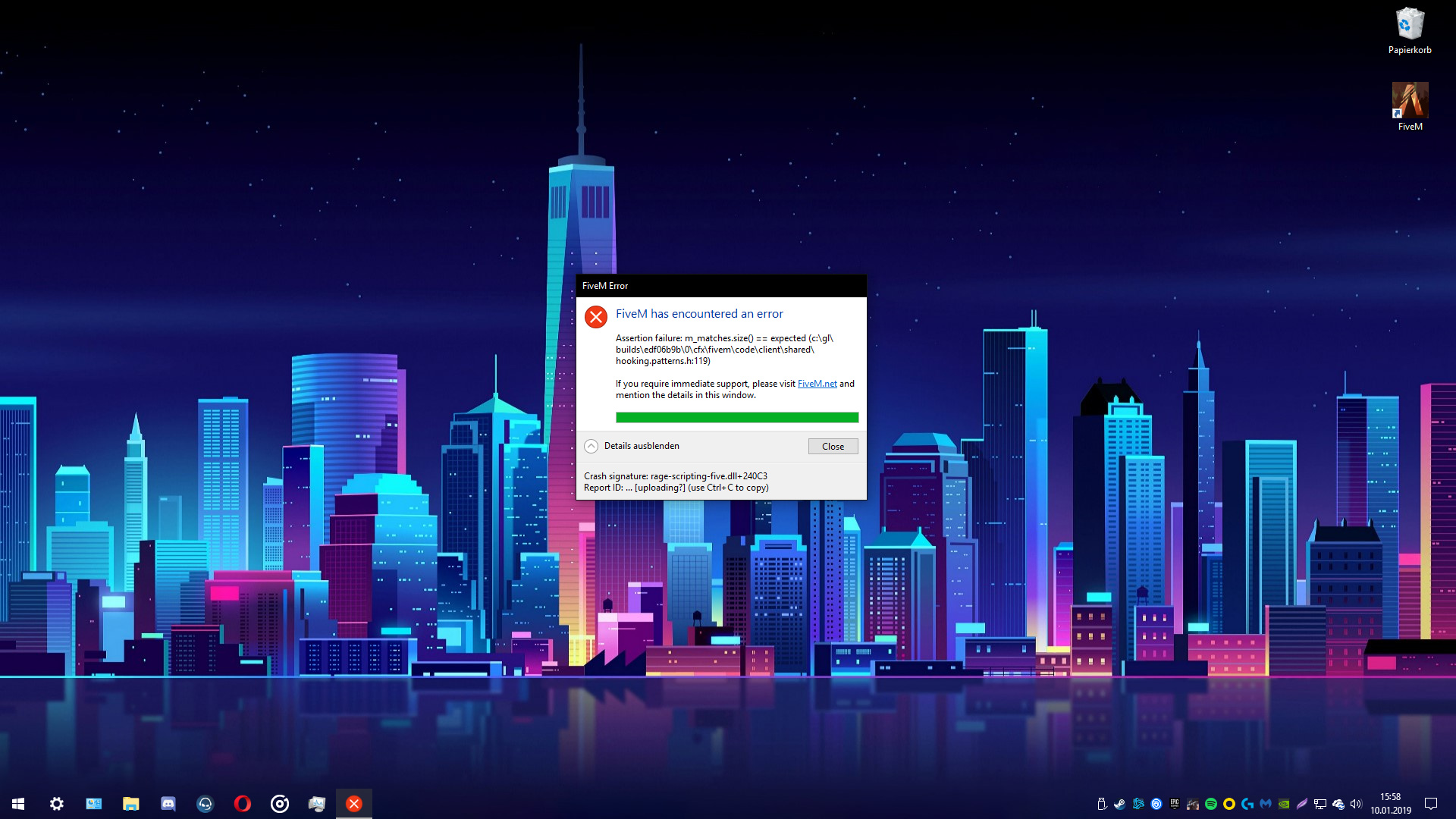Select the FiveM desktop shortcut

pyautogui.click(x=1410, y=107)
